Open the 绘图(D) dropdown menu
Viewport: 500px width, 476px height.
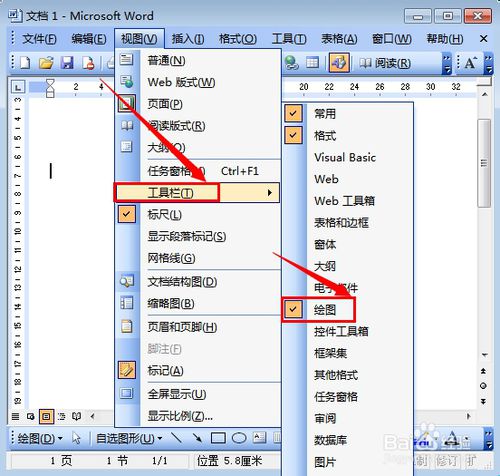(40, 438)
